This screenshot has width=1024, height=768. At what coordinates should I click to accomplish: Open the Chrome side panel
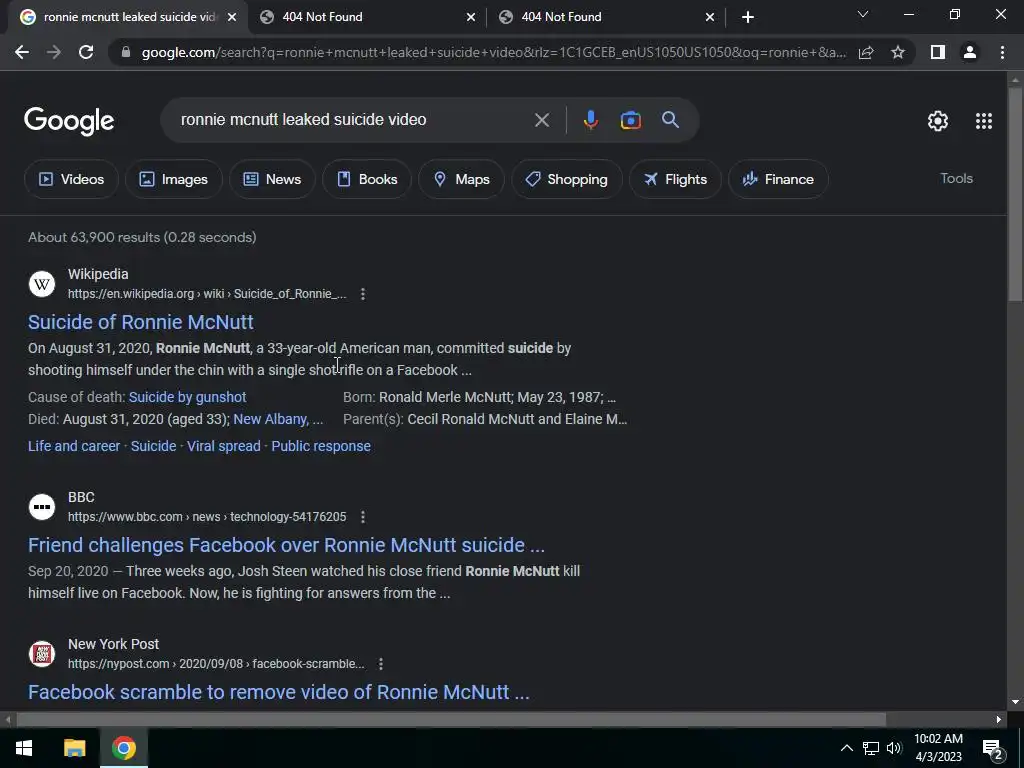pyautogui.click(x=938, y=52)
